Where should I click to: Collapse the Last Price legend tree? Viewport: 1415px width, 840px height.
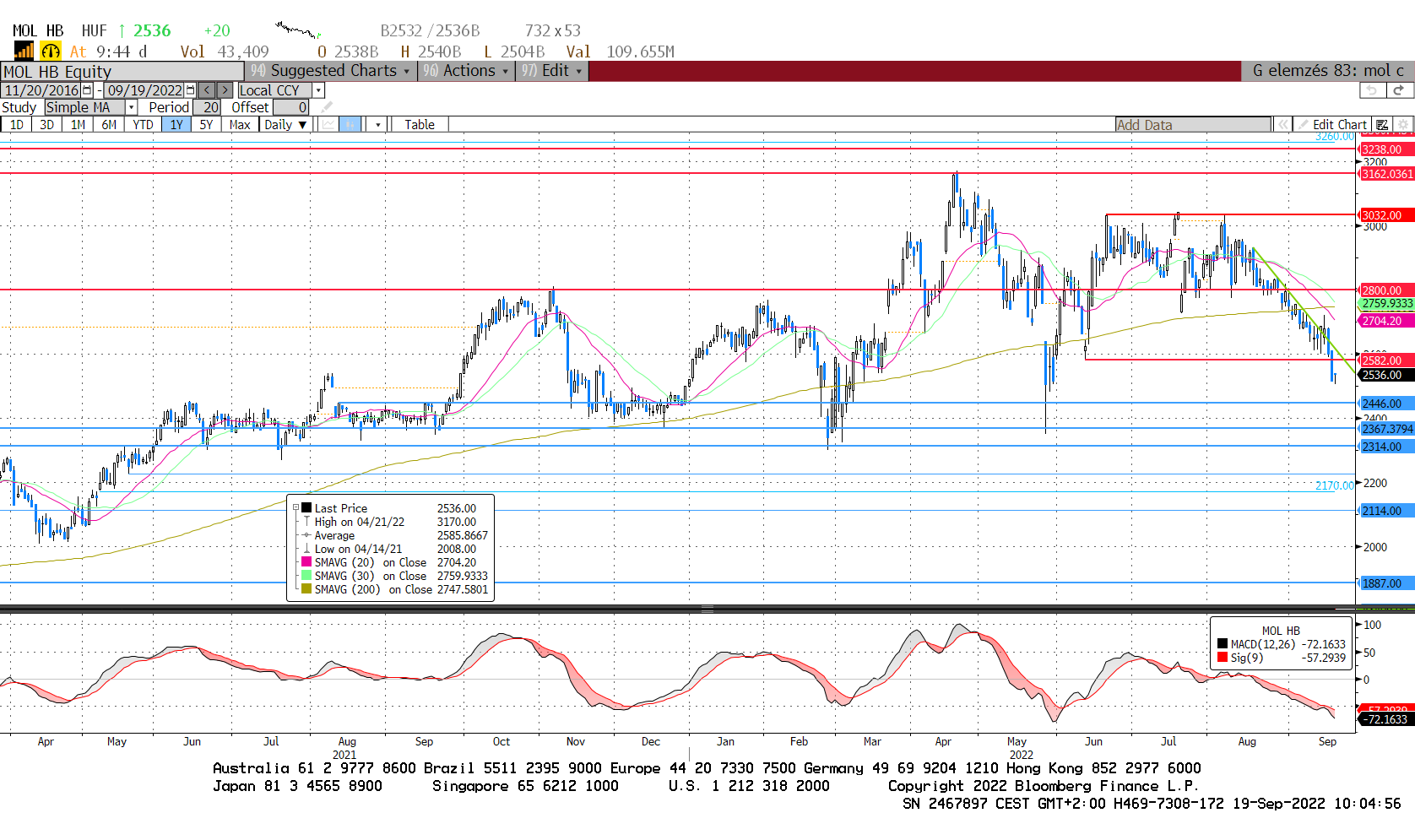click(295, 508)
